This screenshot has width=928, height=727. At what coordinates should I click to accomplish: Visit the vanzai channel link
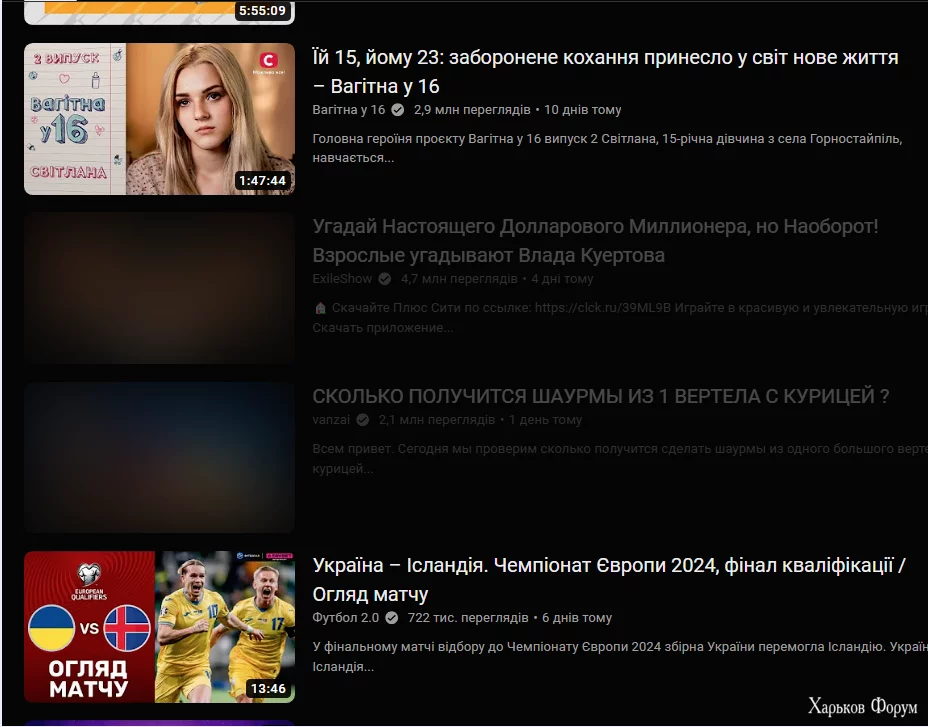pos(331,420)
